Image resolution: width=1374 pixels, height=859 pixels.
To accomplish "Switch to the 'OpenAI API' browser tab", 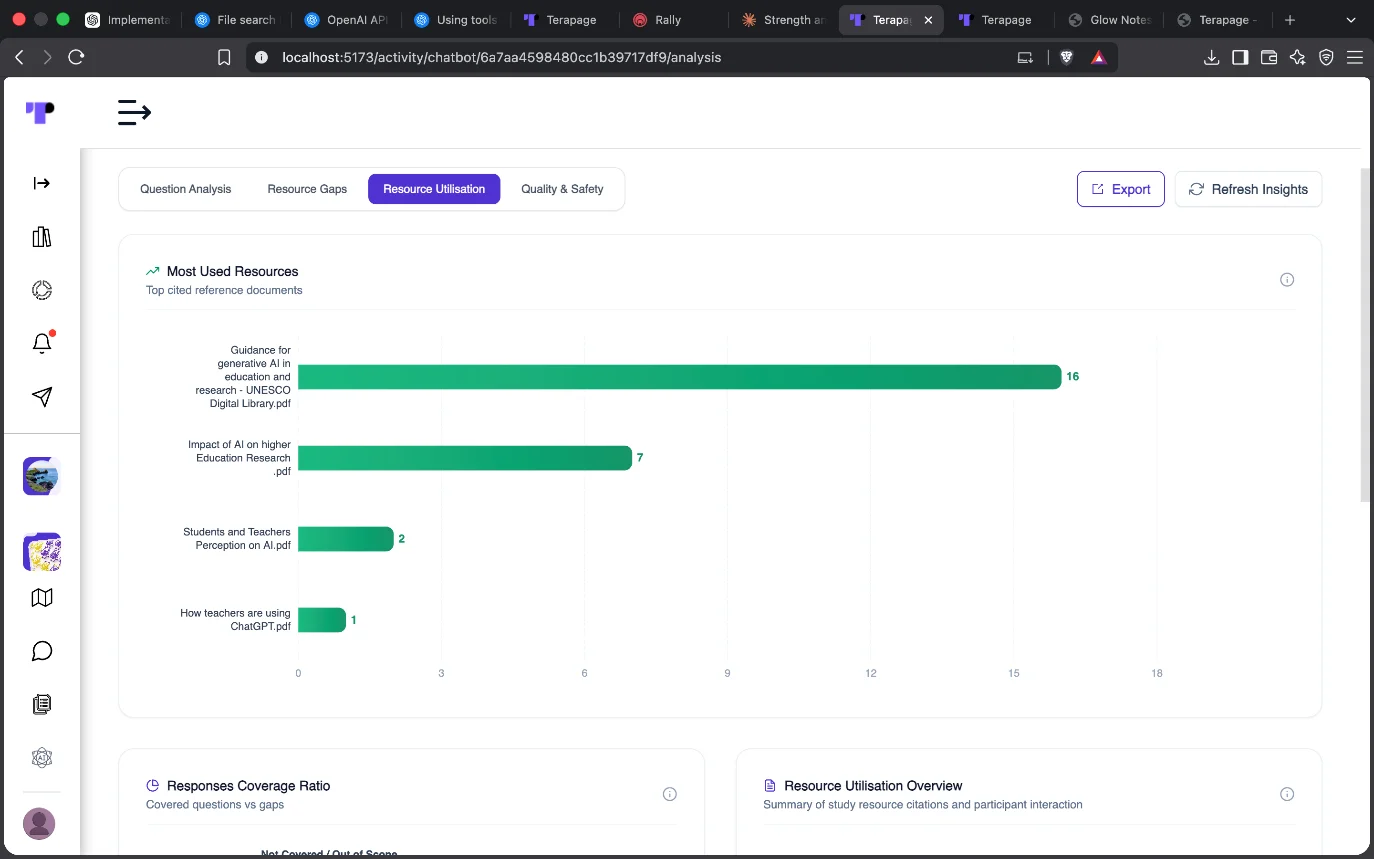I will [346, 19].
